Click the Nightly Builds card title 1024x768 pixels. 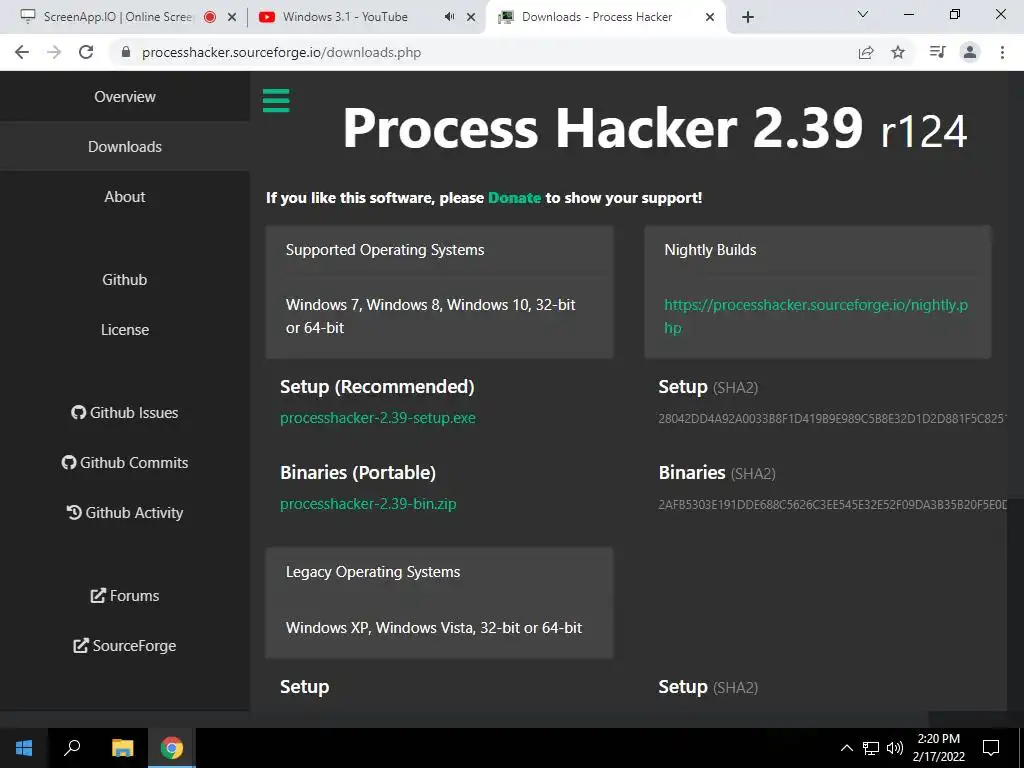click(x=710, y=250)
